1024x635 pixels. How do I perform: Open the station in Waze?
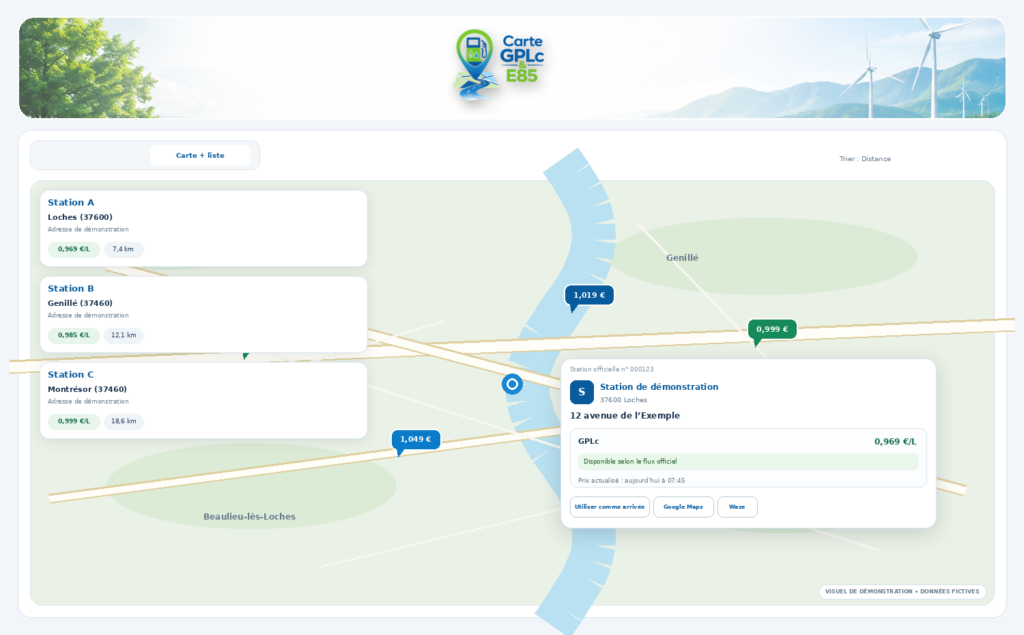point(737,507)
